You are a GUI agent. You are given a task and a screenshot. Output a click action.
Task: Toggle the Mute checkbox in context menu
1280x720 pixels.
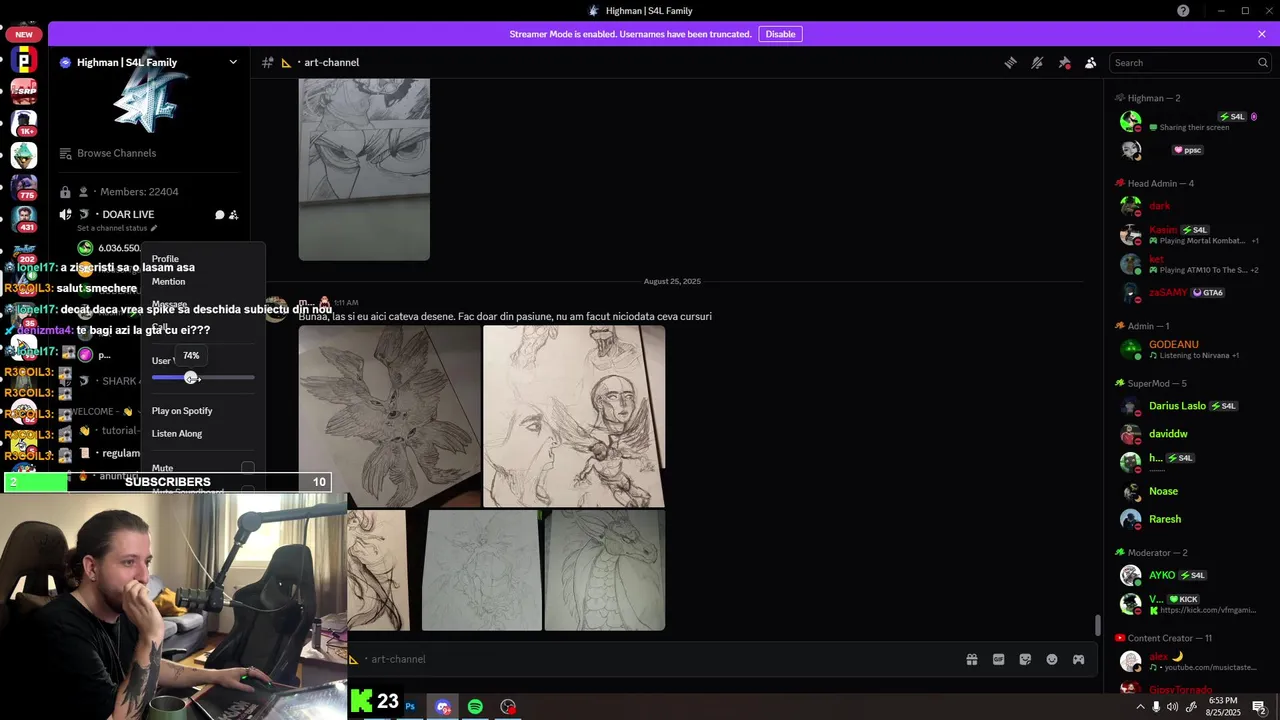point(247,467)
